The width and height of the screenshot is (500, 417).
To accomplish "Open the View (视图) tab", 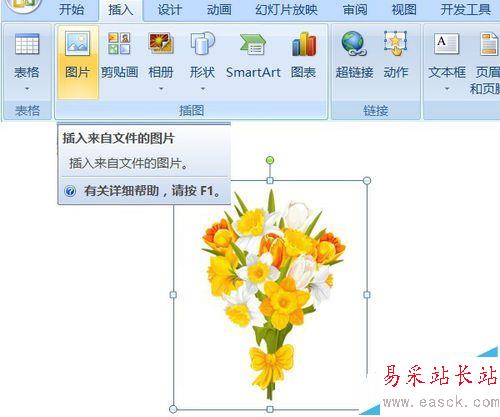I will click(404, 9).
